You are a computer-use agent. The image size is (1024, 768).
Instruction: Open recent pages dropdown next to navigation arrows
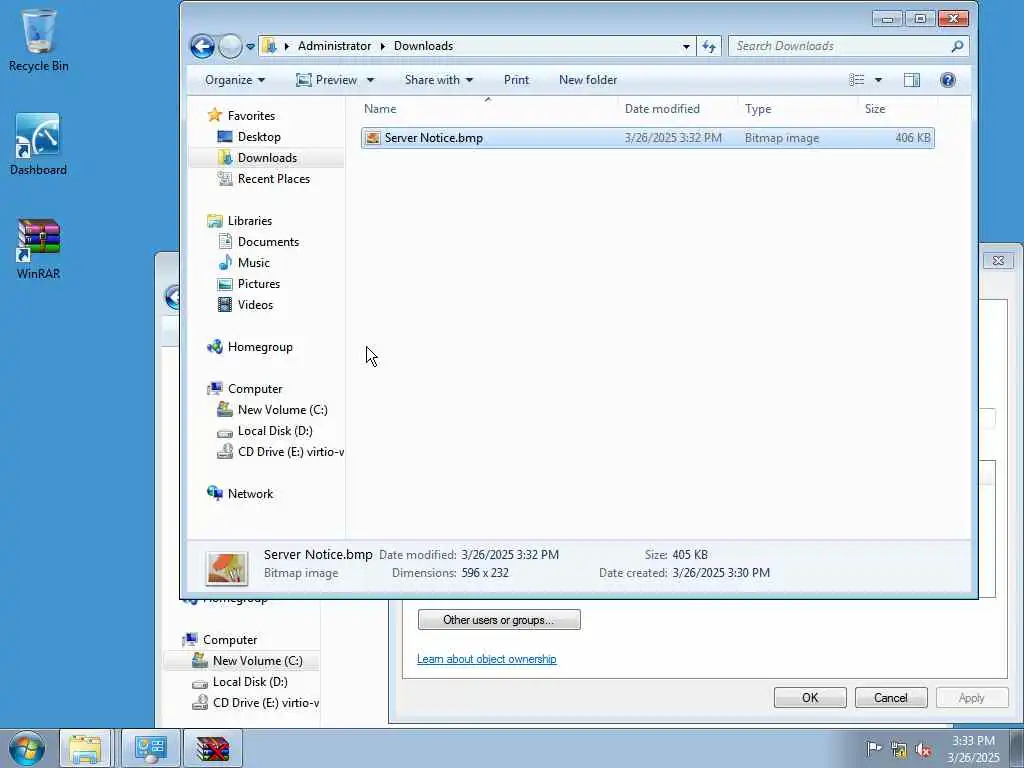pos(250,46)
